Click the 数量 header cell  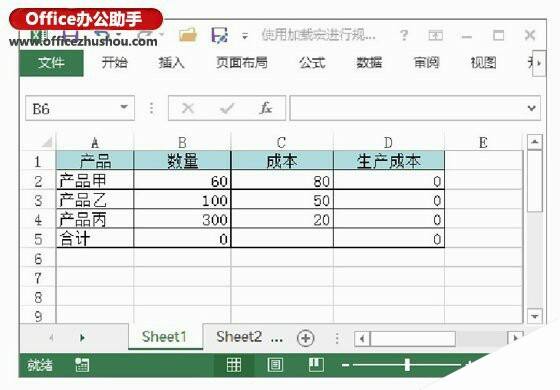point(182,161)
